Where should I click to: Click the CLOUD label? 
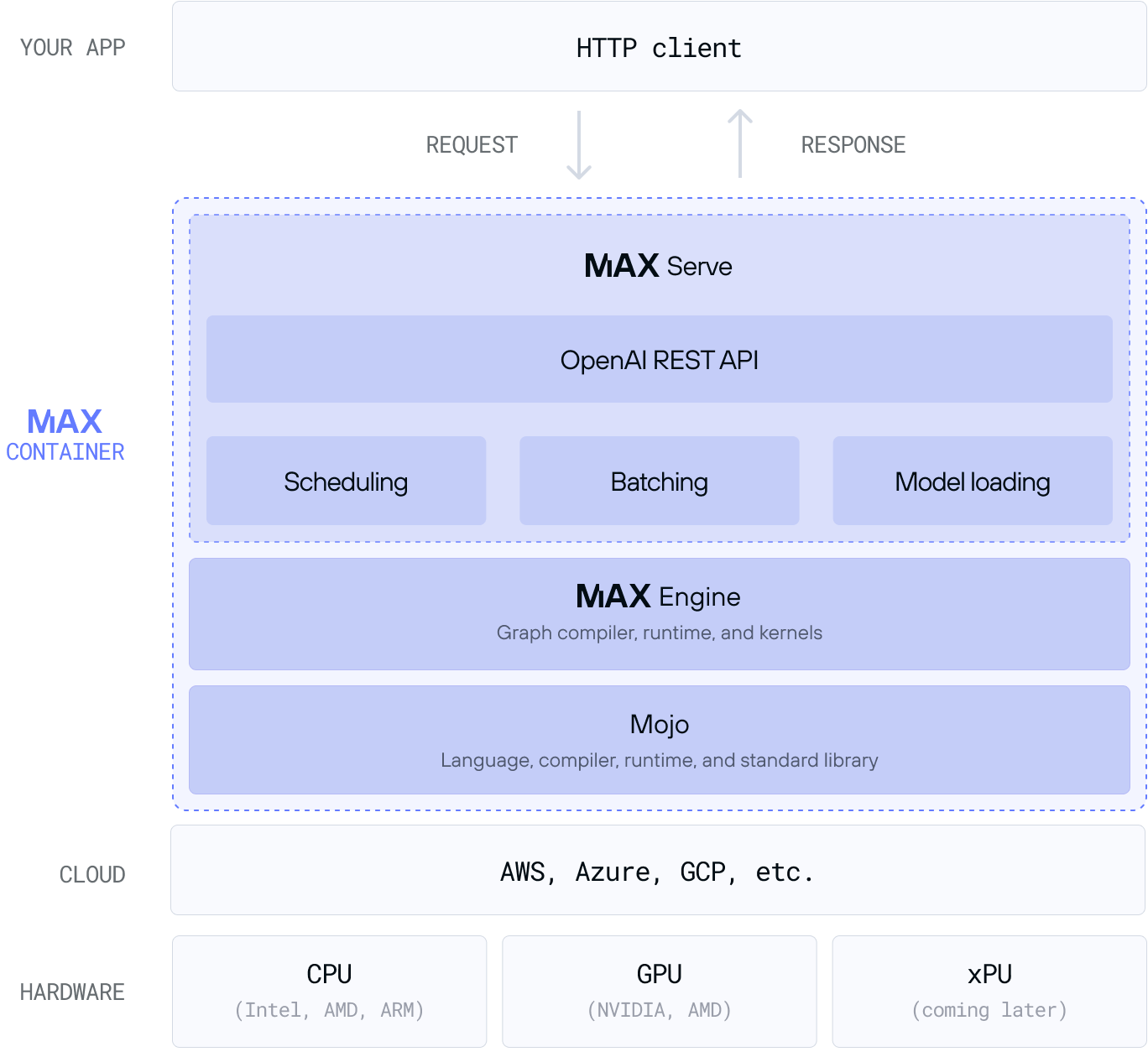pos(92,875)
